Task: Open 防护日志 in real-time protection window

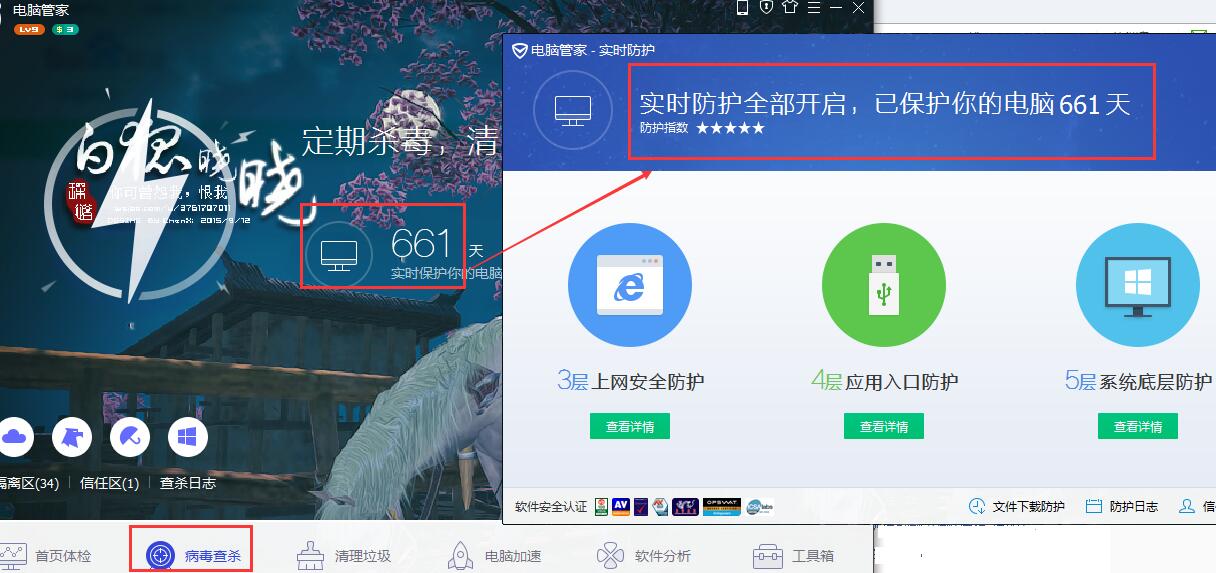Action: [1122, 507]
